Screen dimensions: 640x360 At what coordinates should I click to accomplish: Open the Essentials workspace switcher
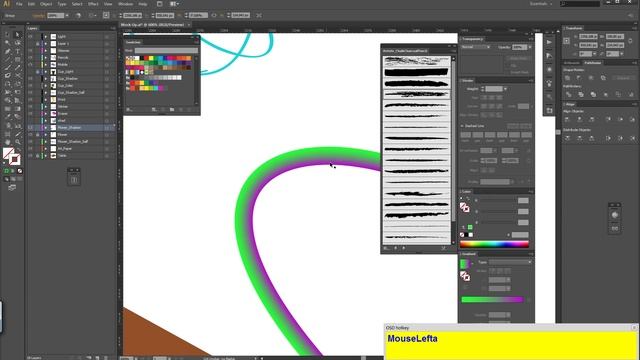(540, 4)
